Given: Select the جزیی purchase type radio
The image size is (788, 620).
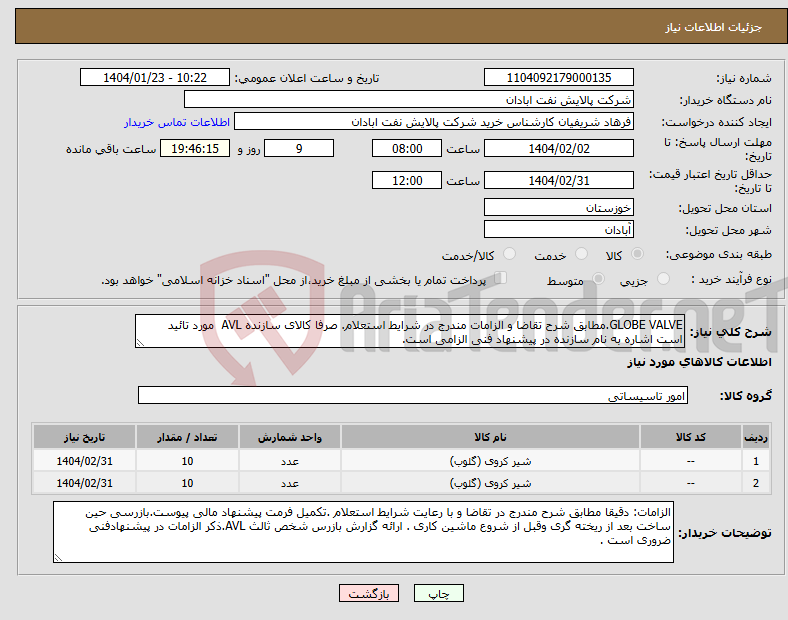Looking at the screenshot, I should [x=663, y=278].
